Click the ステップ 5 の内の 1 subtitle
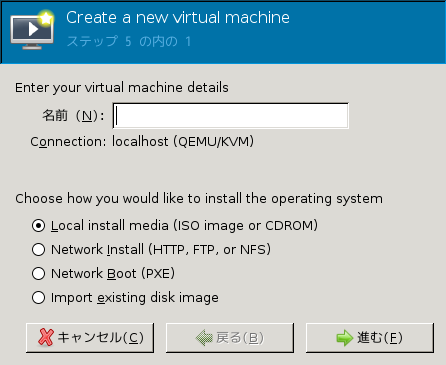This screenshot has width=446, height=365. tap(129, 41)
